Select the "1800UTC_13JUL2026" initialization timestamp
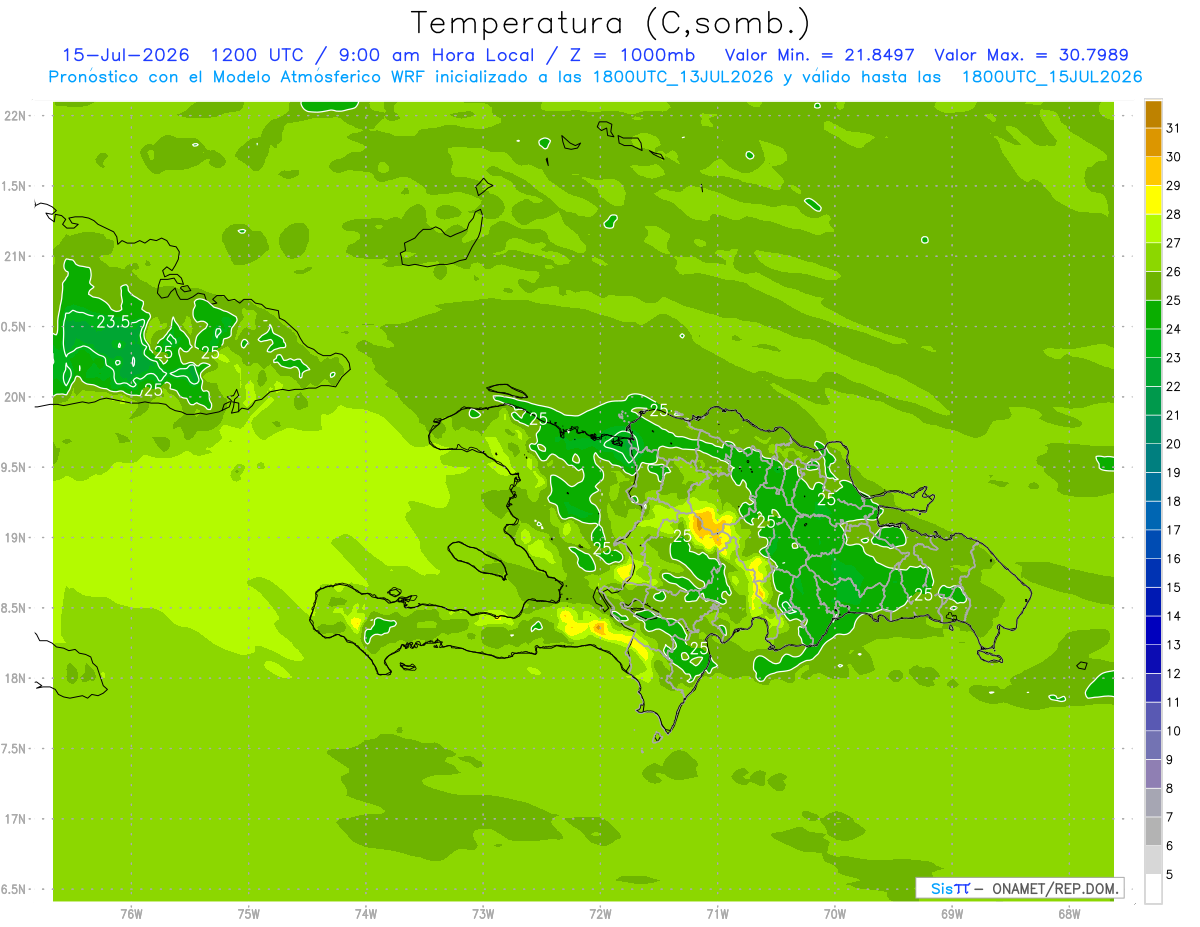This screenshot has height=927, width=1200. point(680,77)
